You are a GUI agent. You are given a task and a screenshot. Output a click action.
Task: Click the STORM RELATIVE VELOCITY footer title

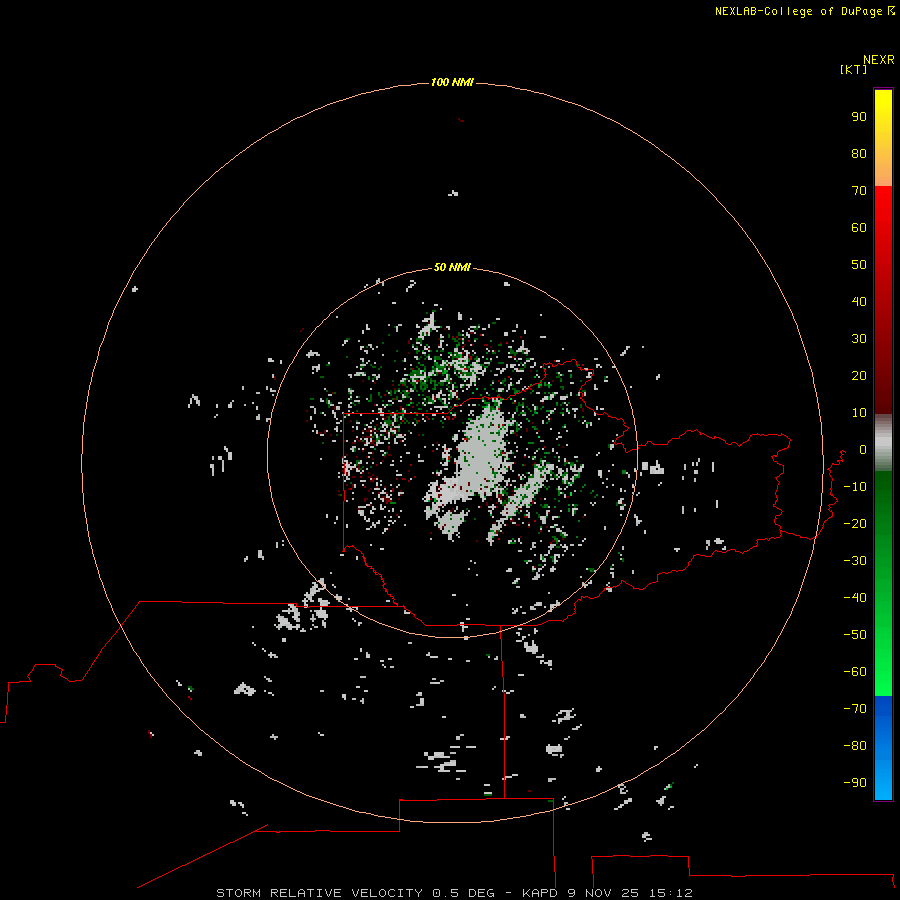(x=319, y=893)
